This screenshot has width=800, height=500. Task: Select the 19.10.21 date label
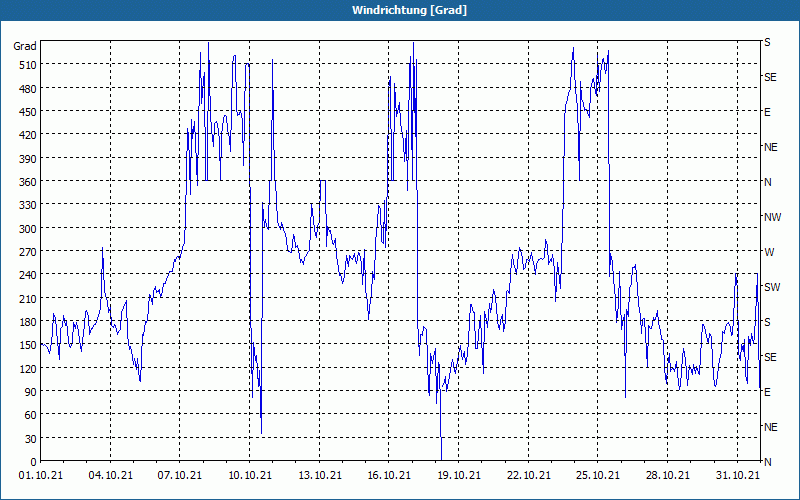459,475
